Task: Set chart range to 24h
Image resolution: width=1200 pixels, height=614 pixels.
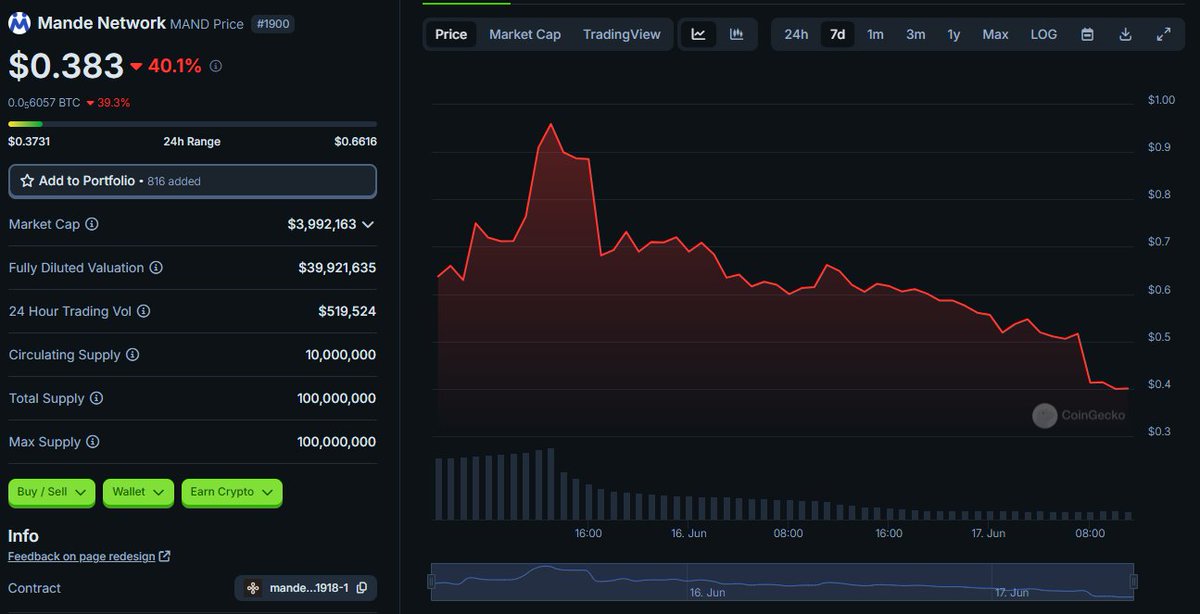Action: pyautogui.click(x=796, y=34)
